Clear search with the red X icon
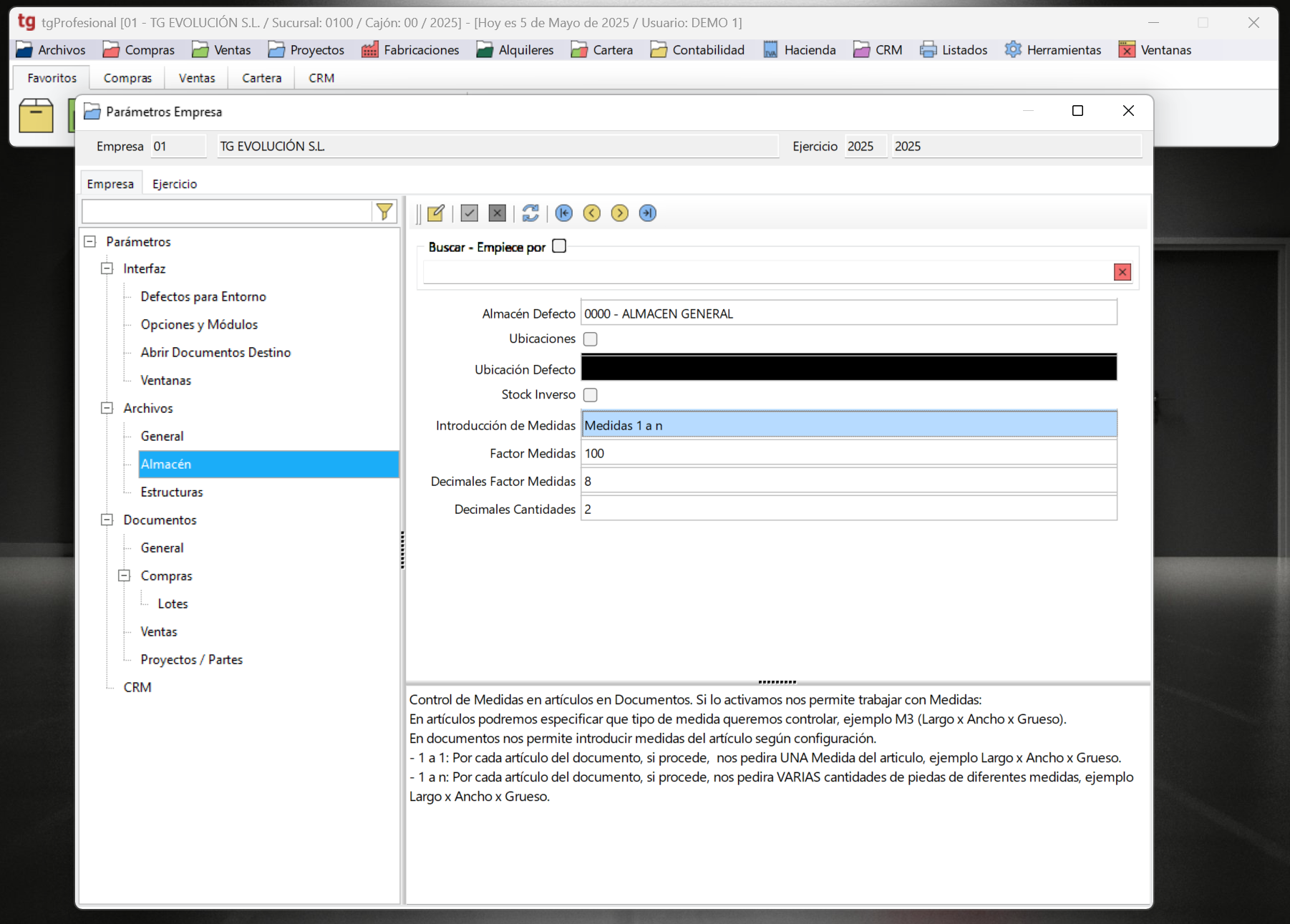 1122,272
